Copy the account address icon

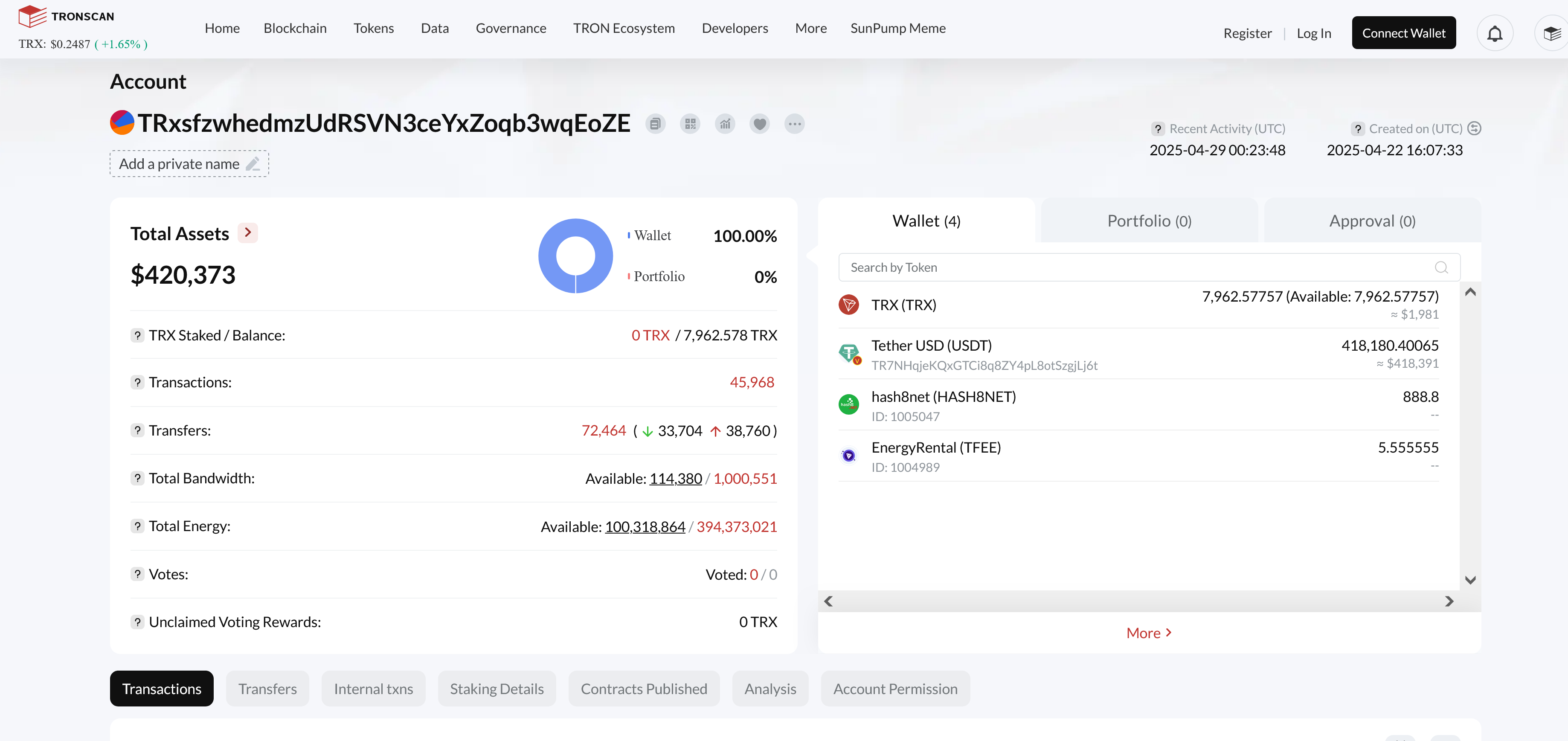tap(655, 124)
